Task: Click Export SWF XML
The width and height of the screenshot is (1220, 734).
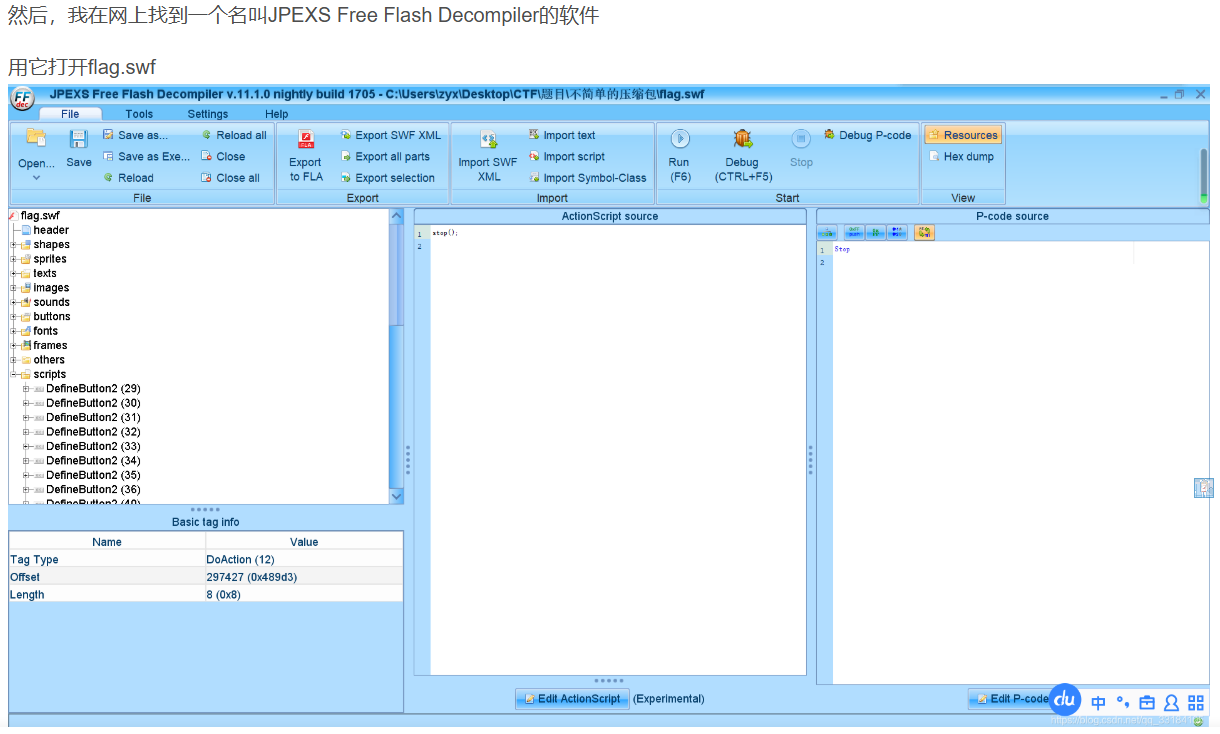Action: click(x=390, y=135)
